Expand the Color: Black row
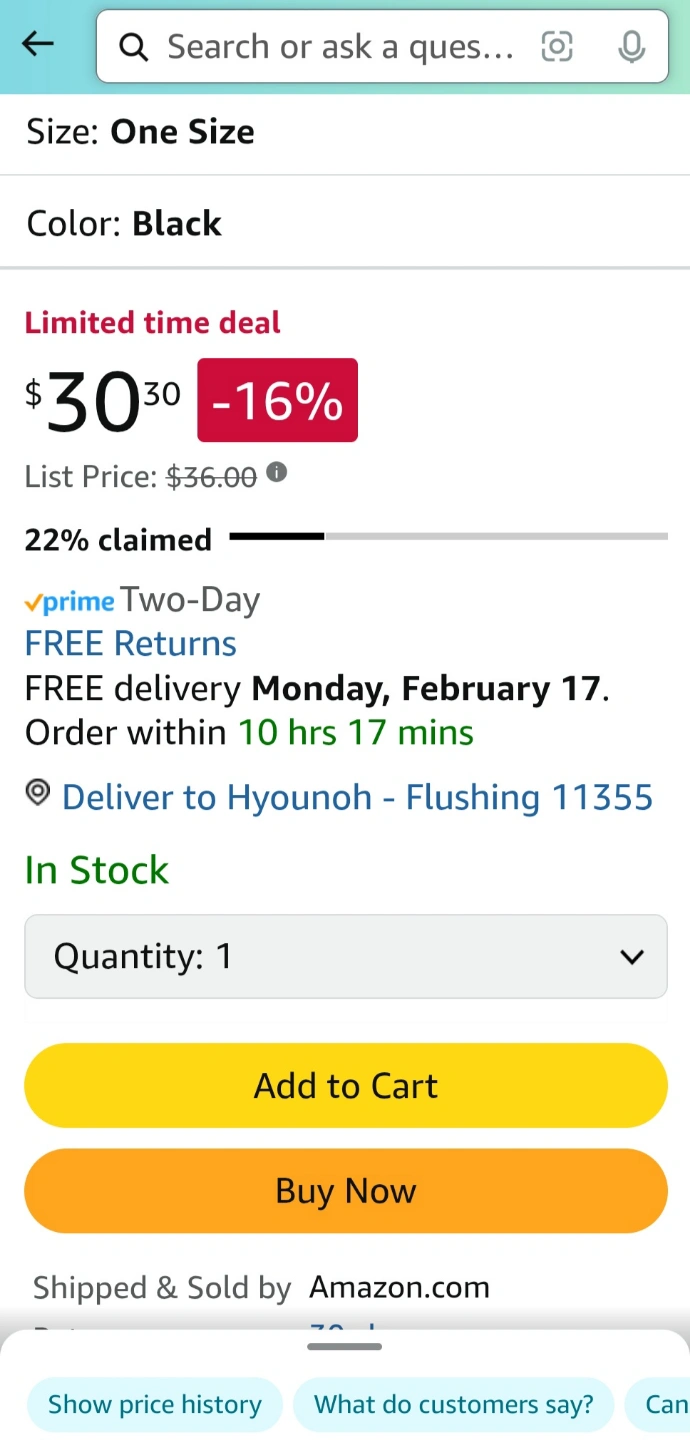 click(x=345, y=223)
